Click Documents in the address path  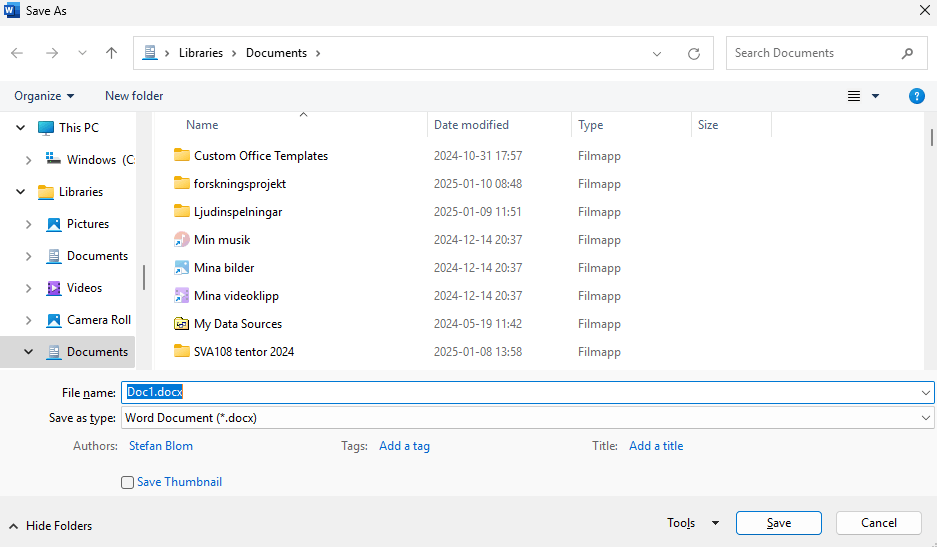[x=276, y=53]
